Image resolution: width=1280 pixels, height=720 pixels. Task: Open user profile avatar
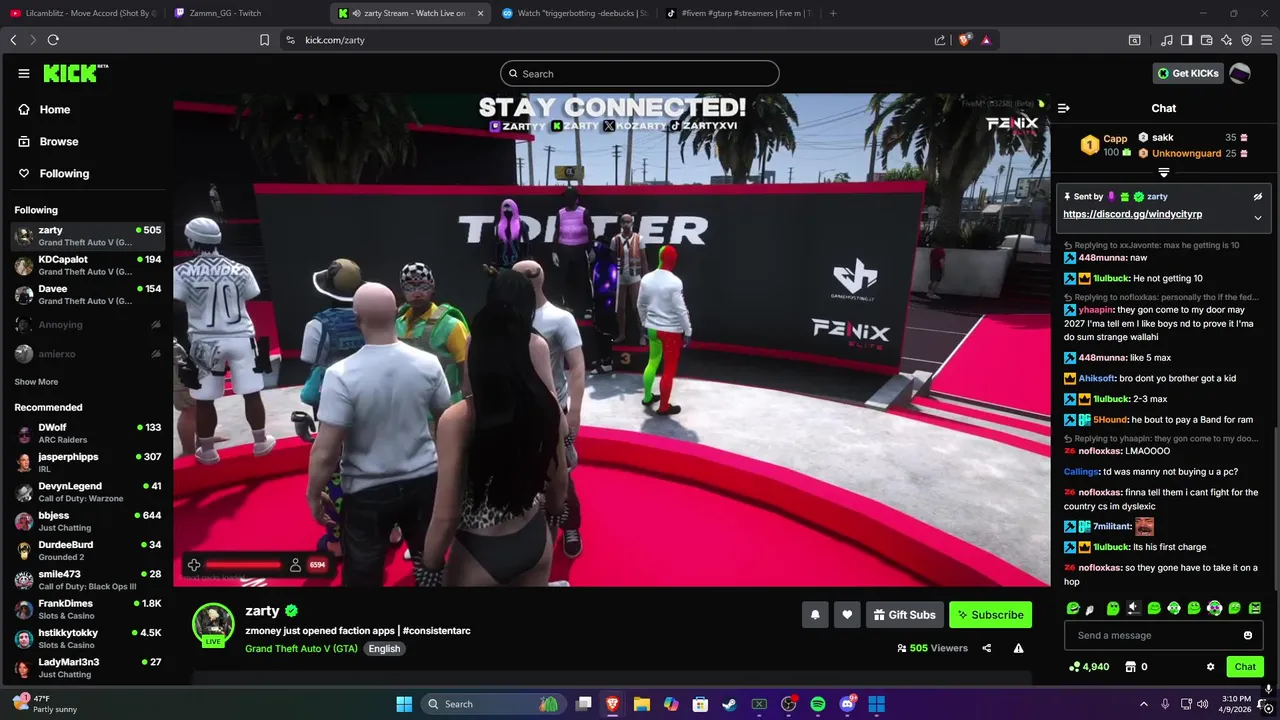click(x=1240, y=73)
